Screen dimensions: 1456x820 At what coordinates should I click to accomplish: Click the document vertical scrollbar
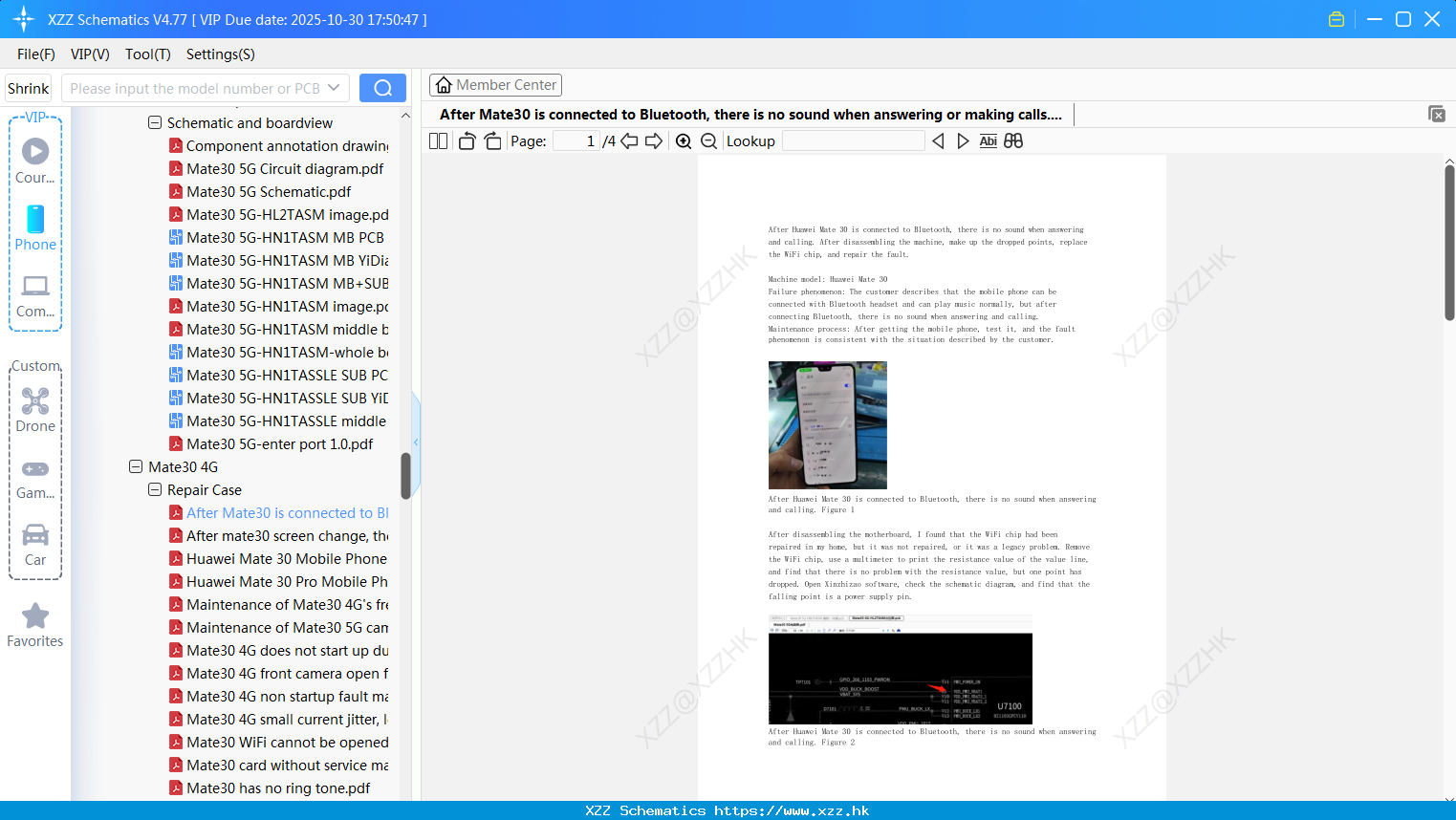pos(1449,243)
